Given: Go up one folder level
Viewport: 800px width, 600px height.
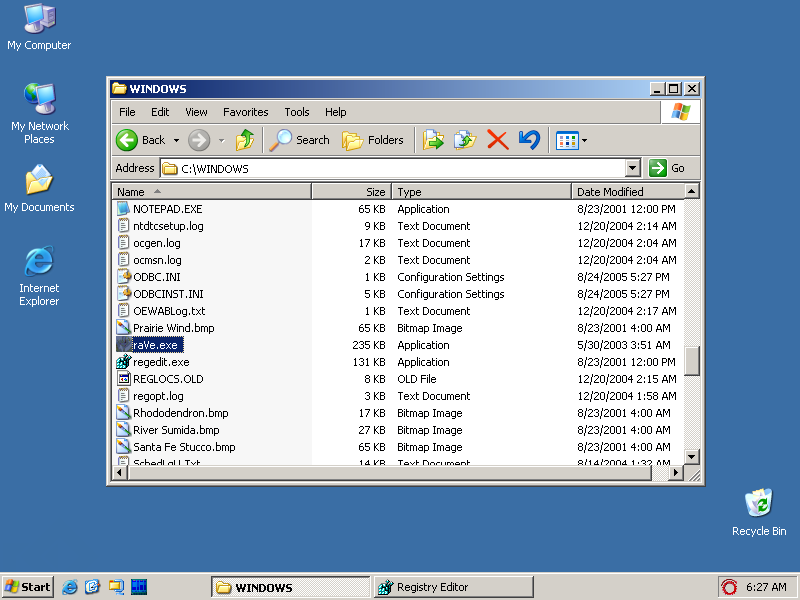Looking at the screenshot, I should (x=245, y=140).
